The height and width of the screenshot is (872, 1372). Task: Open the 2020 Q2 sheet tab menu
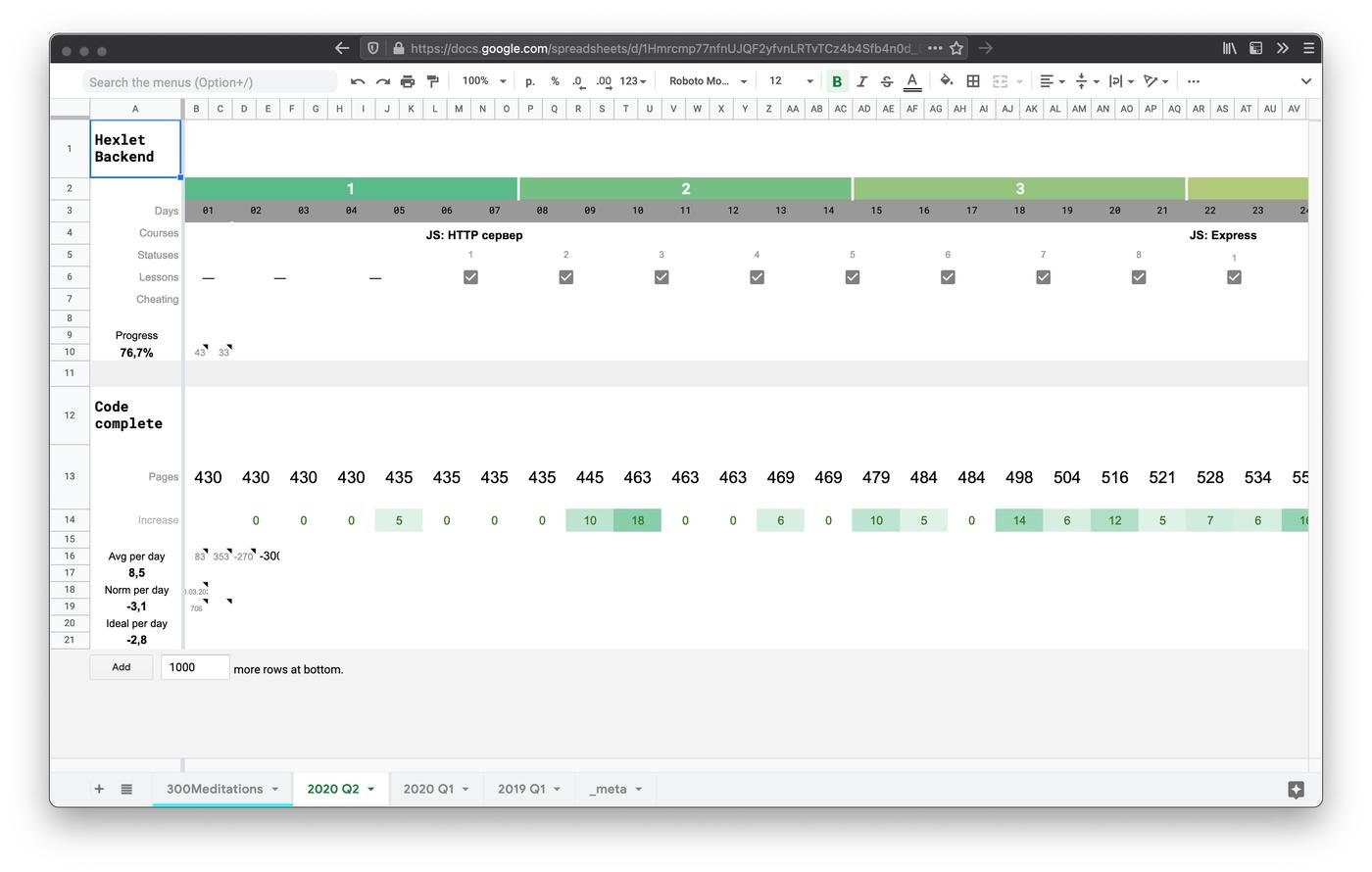click(370, 788)
